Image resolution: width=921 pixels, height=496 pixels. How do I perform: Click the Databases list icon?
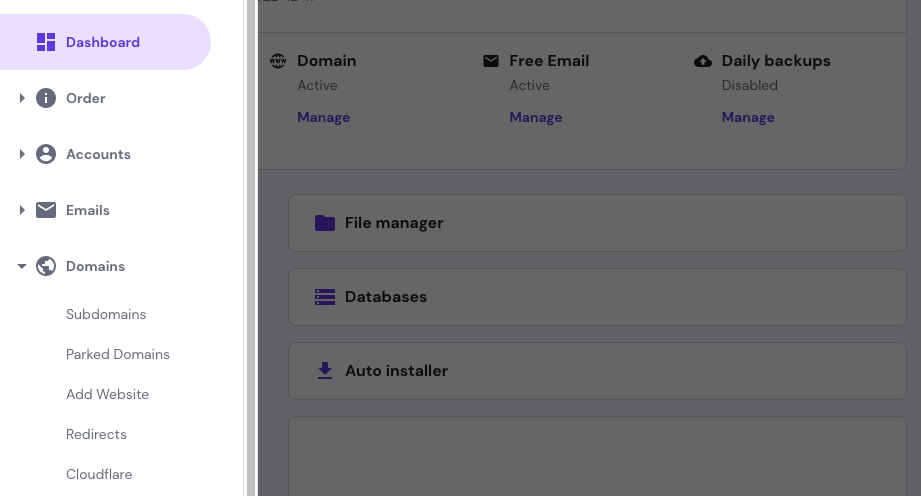325,297
